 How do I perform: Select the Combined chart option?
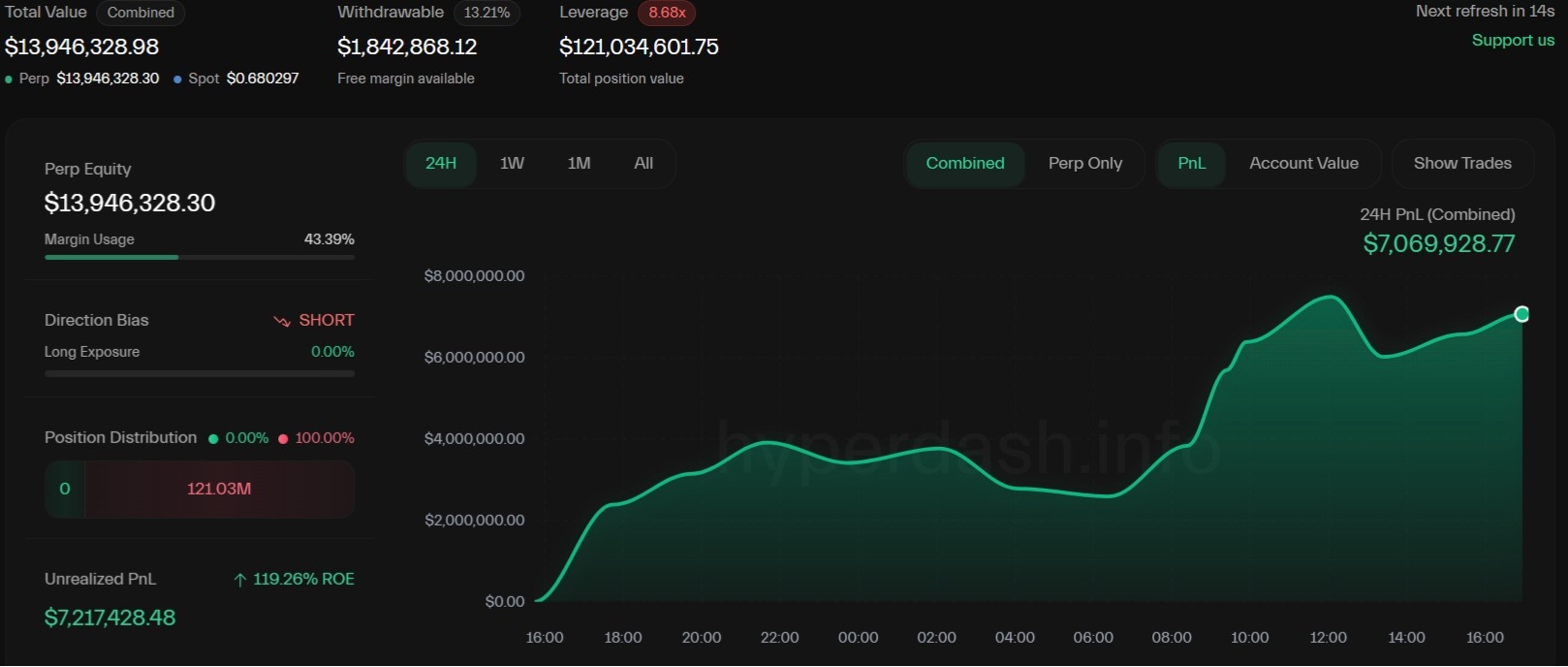(964, 164)
